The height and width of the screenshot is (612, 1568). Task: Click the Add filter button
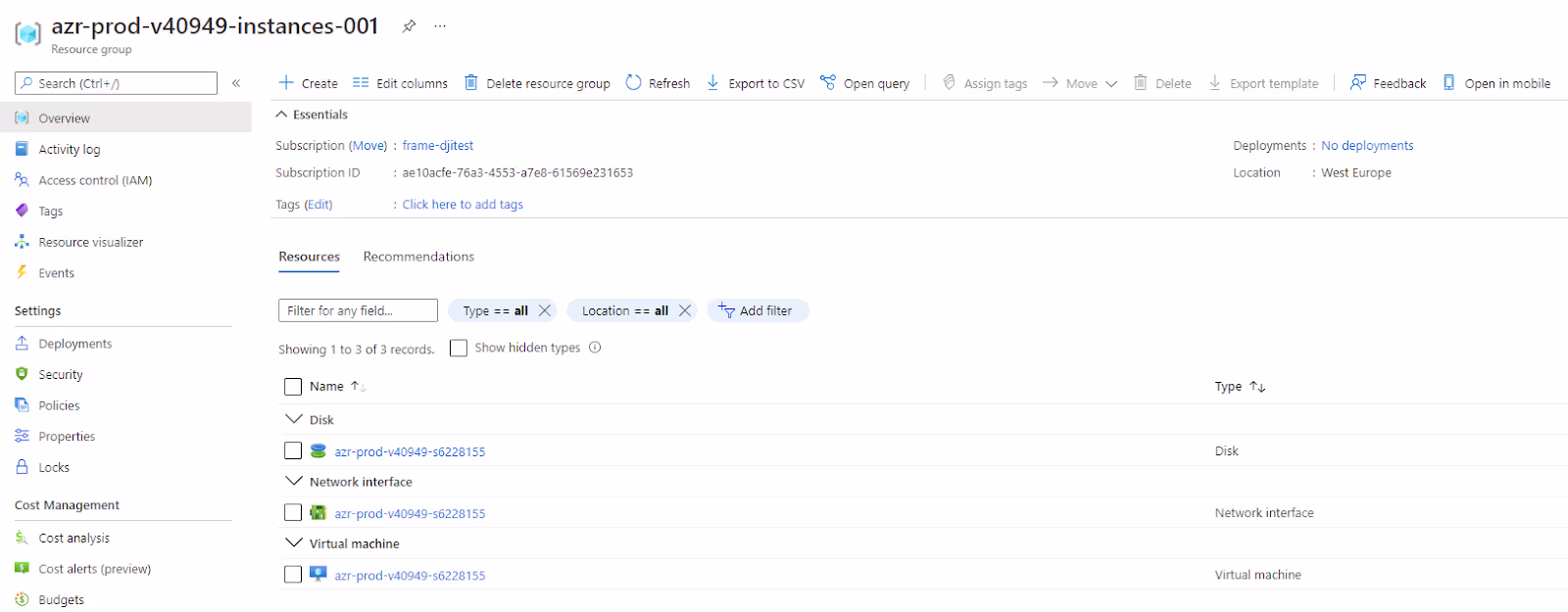(758, 310)
